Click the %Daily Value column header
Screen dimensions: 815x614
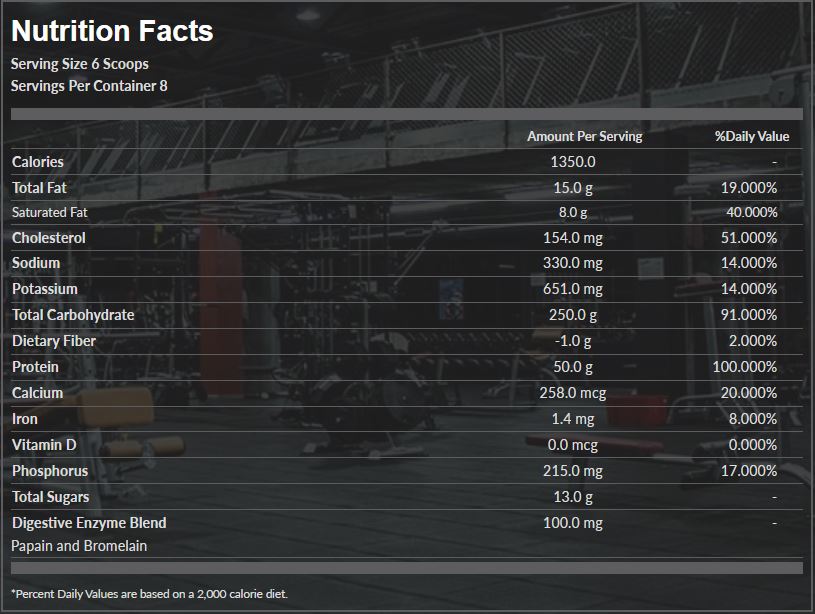[x=752, y=136]
